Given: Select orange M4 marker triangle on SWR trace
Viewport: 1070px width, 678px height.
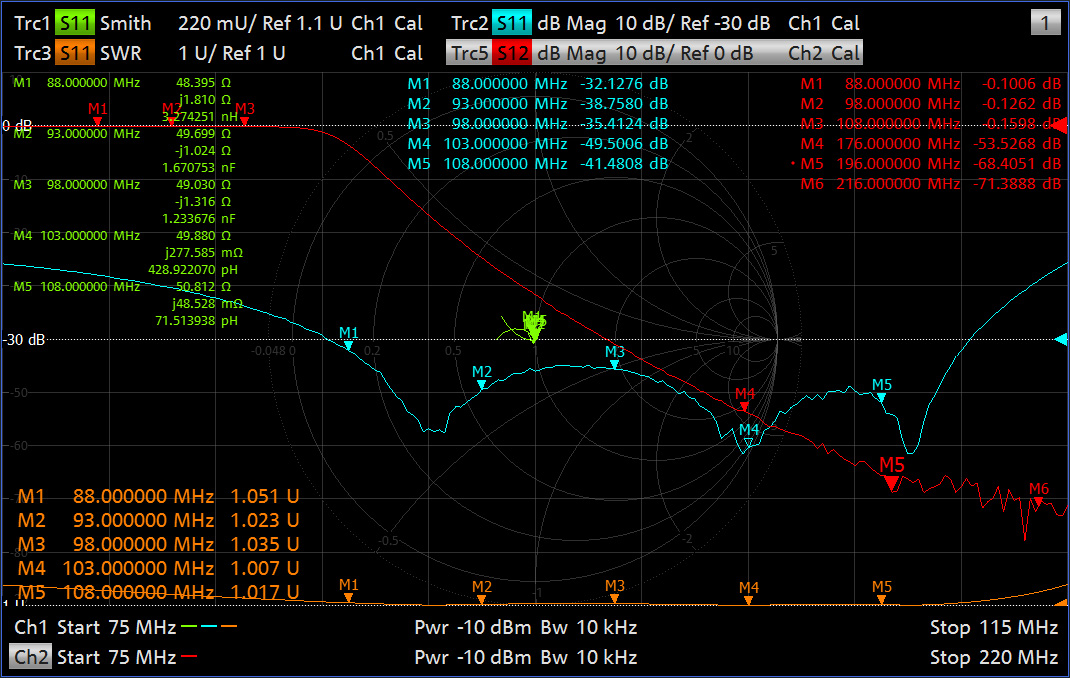Looking at the screenshot, I should coord(749,600).
